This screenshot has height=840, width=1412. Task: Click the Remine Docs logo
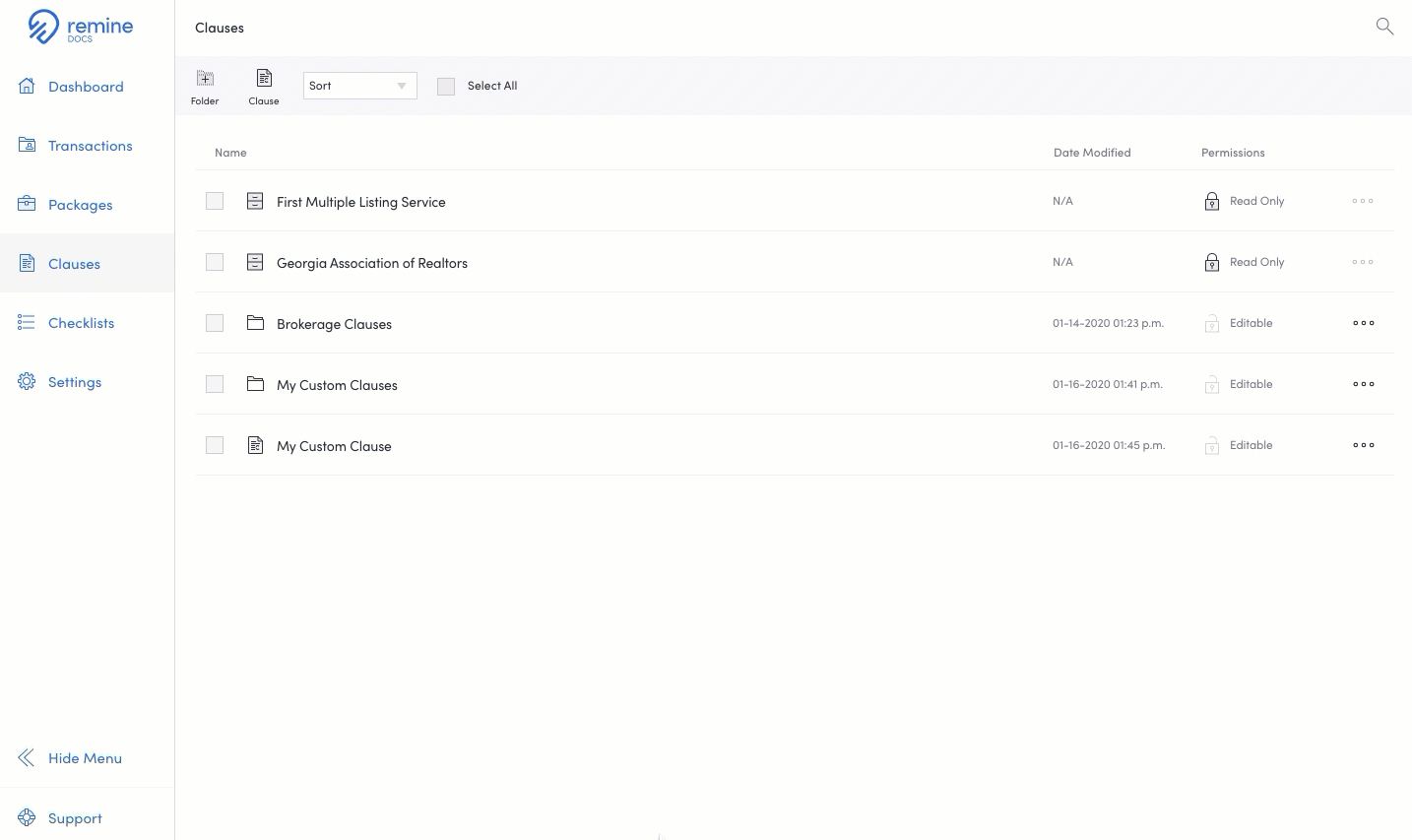(x=81, y=27)
